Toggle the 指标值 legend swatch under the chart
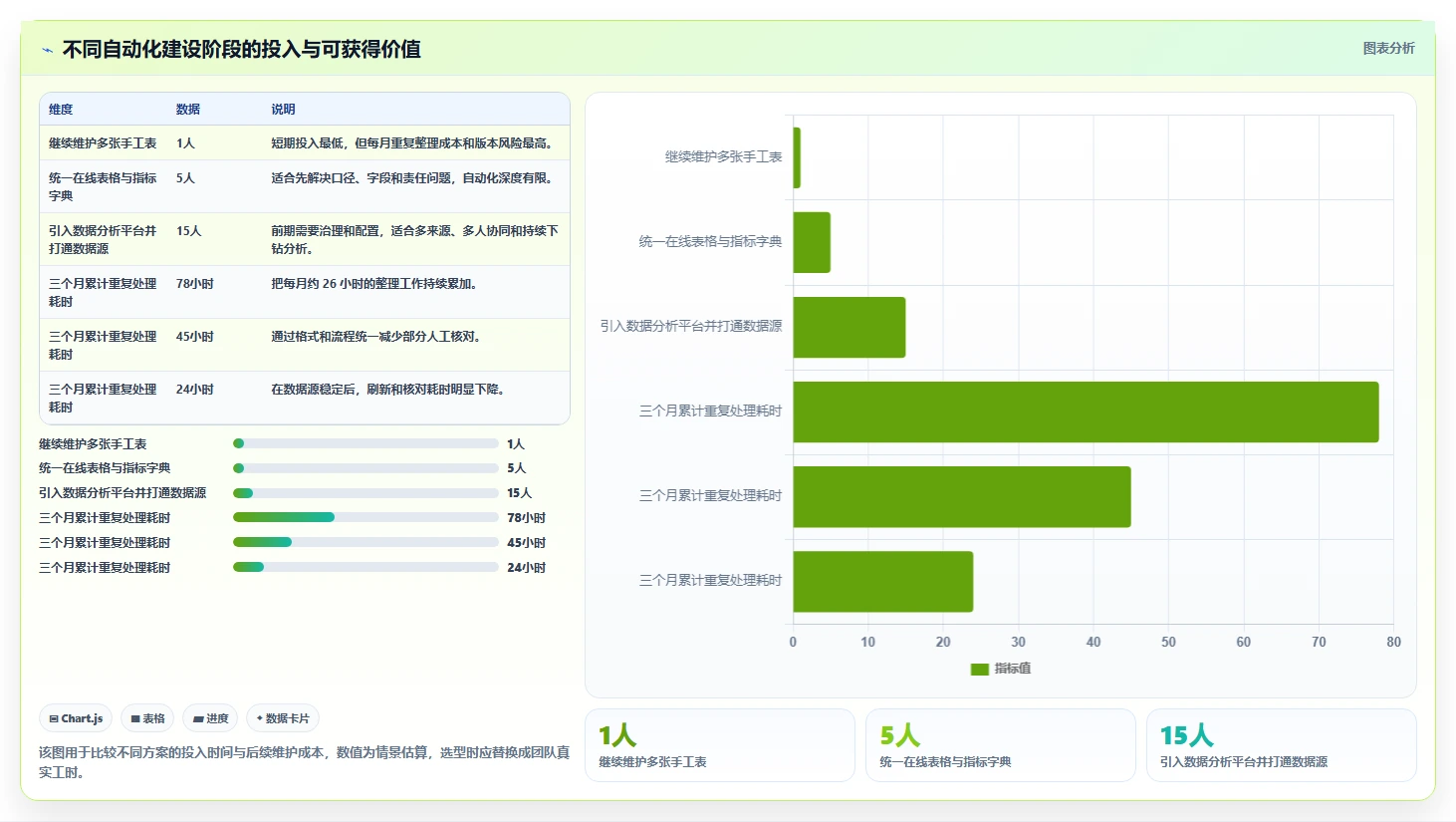Image resolution: width=1456 pixels, height=822 pixels. (979, 670)
